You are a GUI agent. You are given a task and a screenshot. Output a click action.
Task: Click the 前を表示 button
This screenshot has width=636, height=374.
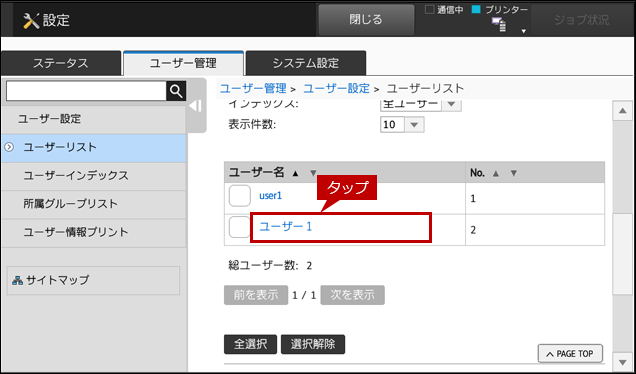tap(256, 295)
